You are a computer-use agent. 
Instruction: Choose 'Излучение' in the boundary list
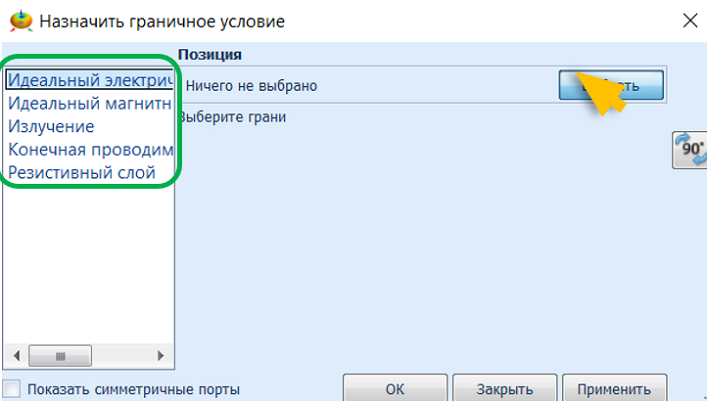click(52, 126)
